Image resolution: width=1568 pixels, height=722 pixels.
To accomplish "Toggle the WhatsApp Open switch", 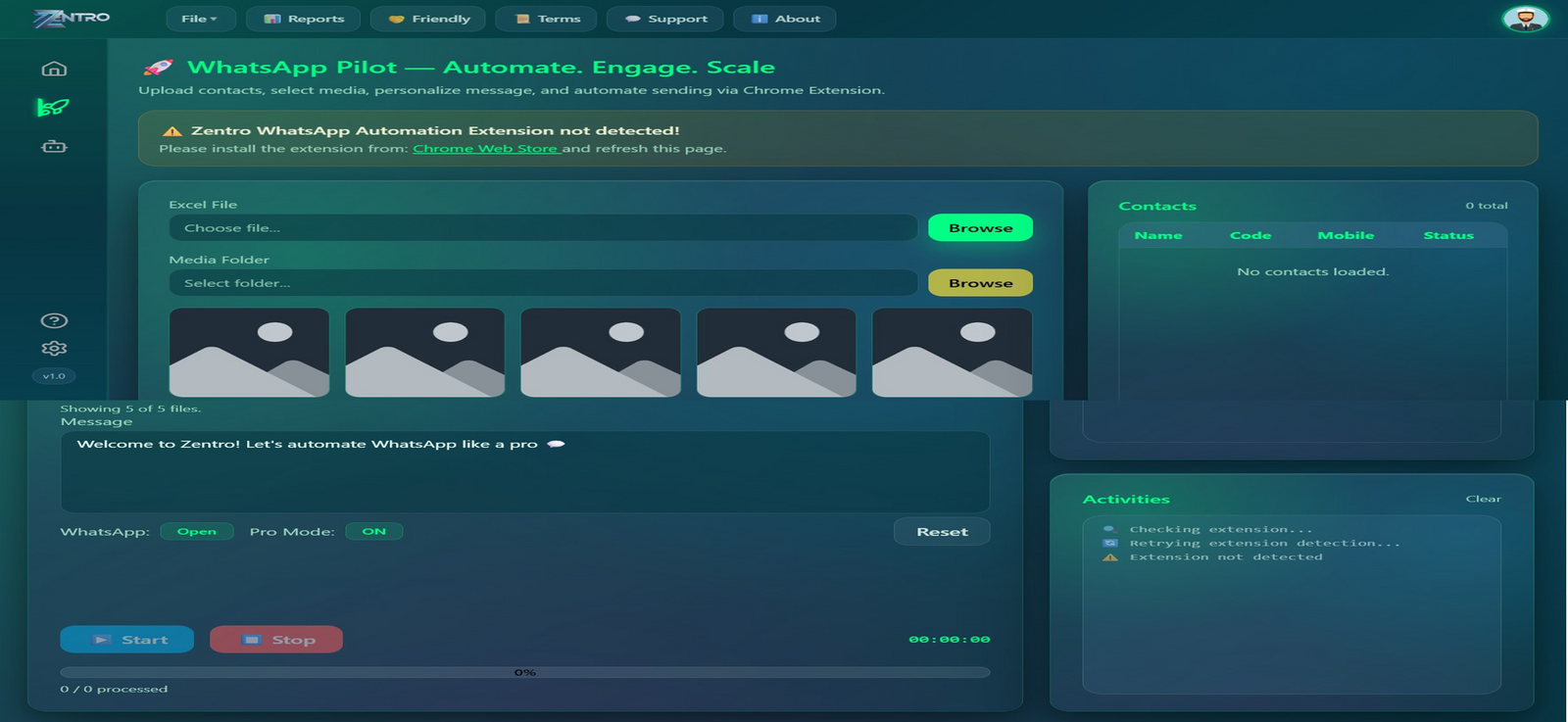I will click(x=197, y=532).
